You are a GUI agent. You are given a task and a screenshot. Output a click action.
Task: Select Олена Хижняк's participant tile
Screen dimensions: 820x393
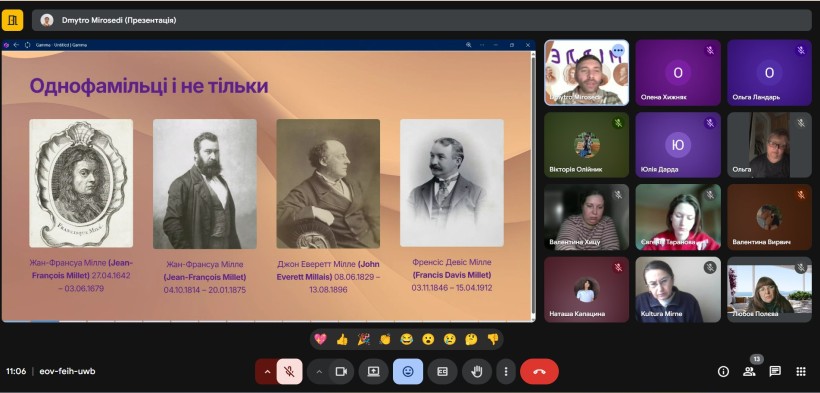coord(678,73)
